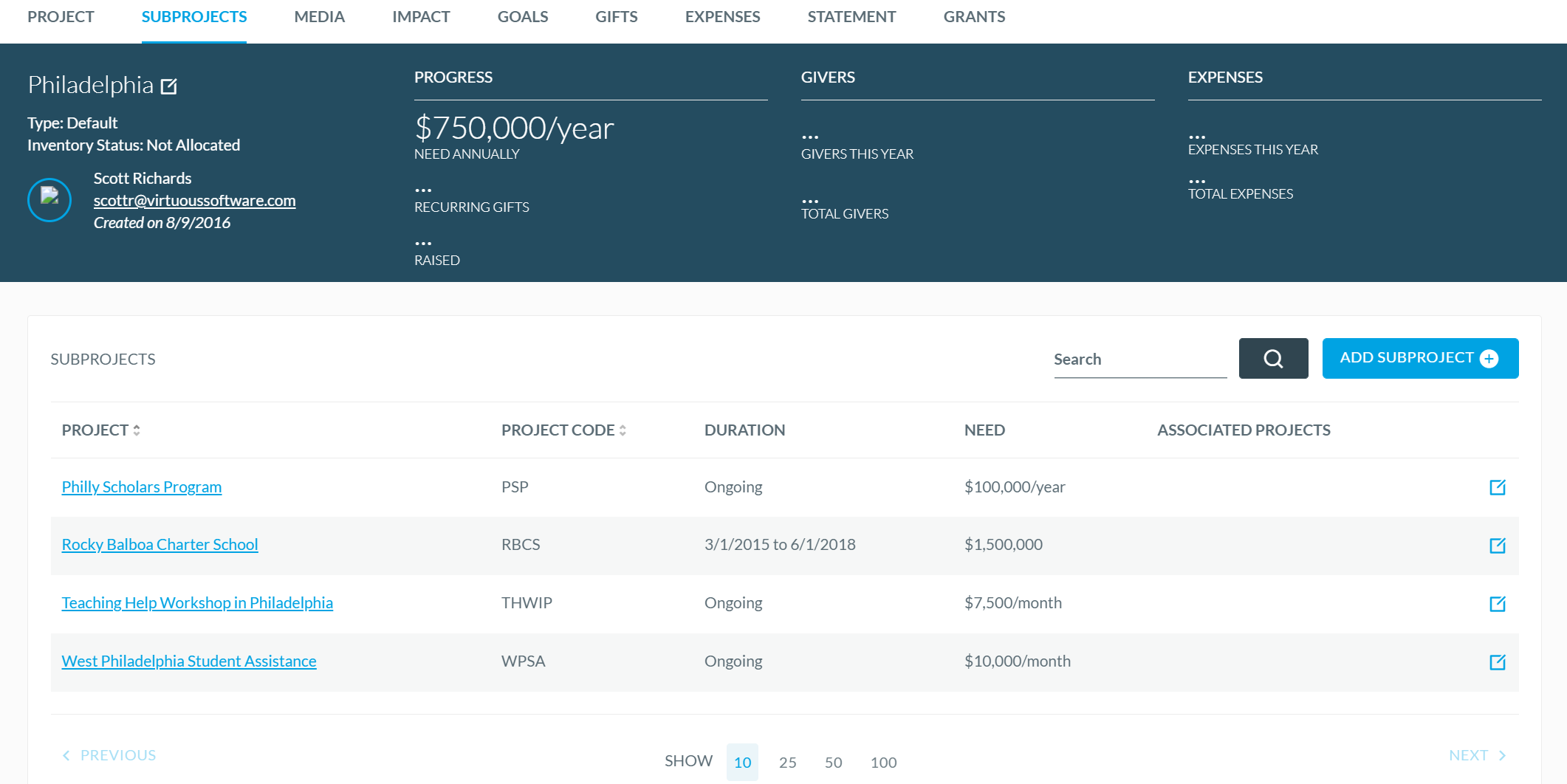Switch to the GIFTS tab
This screenshot has width=1567, height=784.
(617, 17)
